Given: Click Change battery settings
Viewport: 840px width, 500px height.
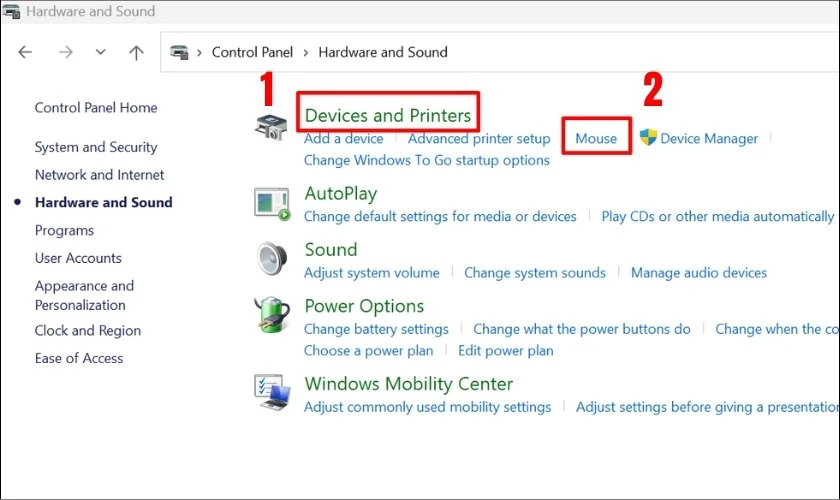Looking at the screenshot, I should (376, 329).
